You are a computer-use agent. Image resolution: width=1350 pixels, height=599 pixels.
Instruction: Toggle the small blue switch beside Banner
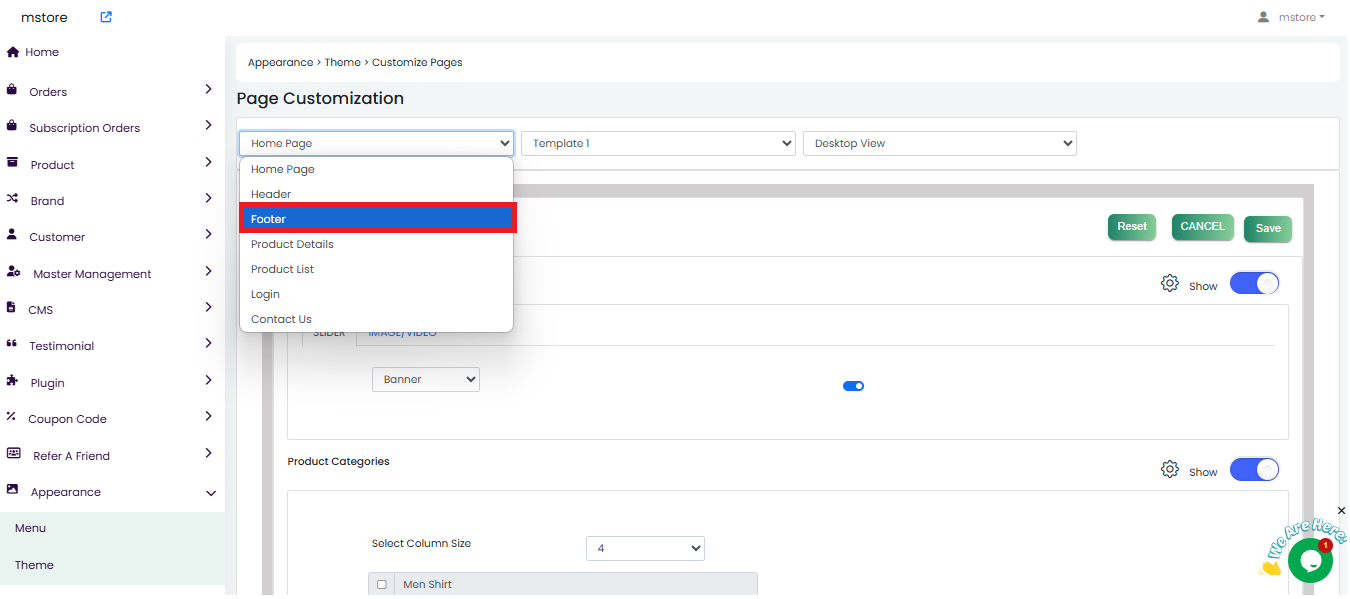point(853,386)
